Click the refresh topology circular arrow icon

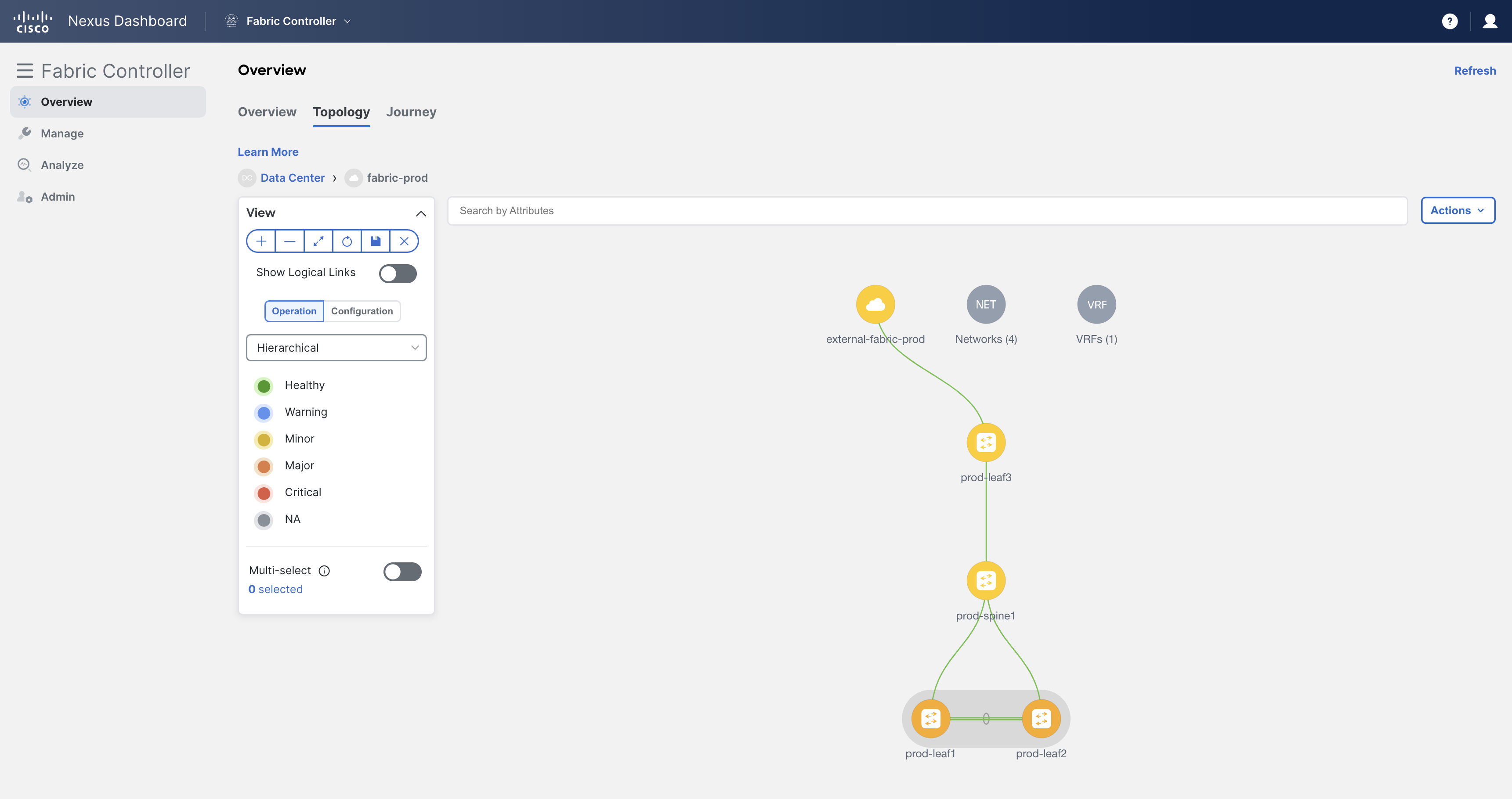click(x=347, y=241)
